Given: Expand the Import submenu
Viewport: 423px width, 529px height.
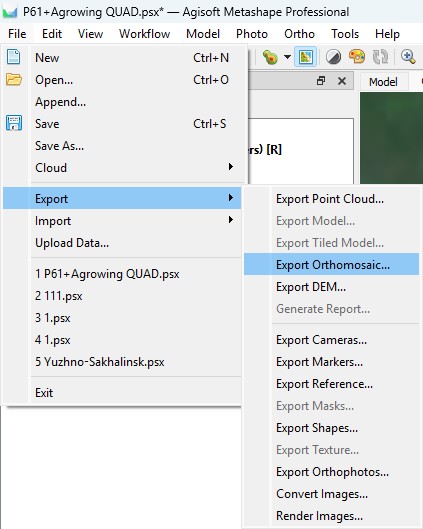Looking at the screenshot, I should pyautogui.click(x=122, y=221).
